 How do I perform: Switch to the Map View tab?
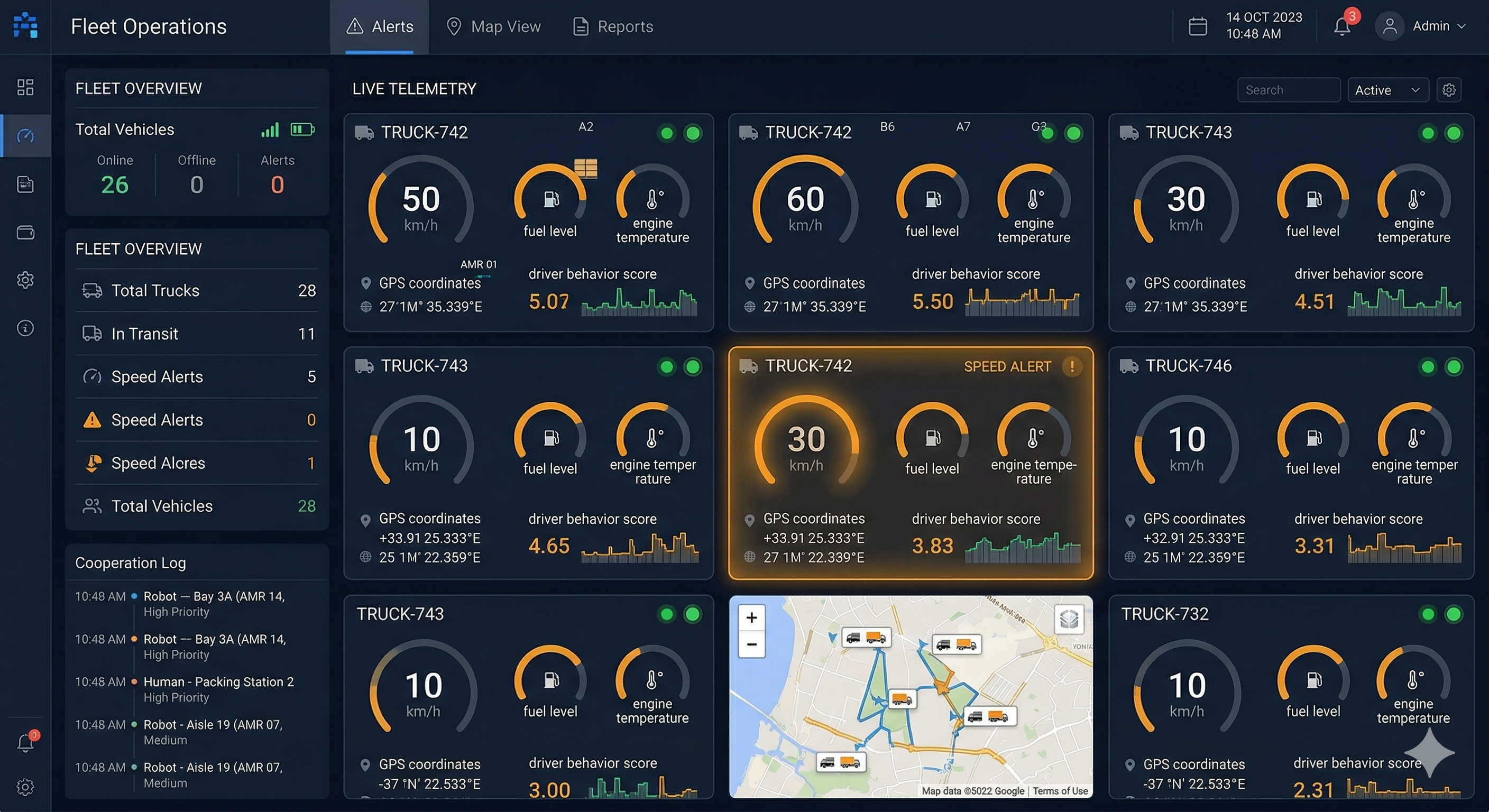click(494, 26)
